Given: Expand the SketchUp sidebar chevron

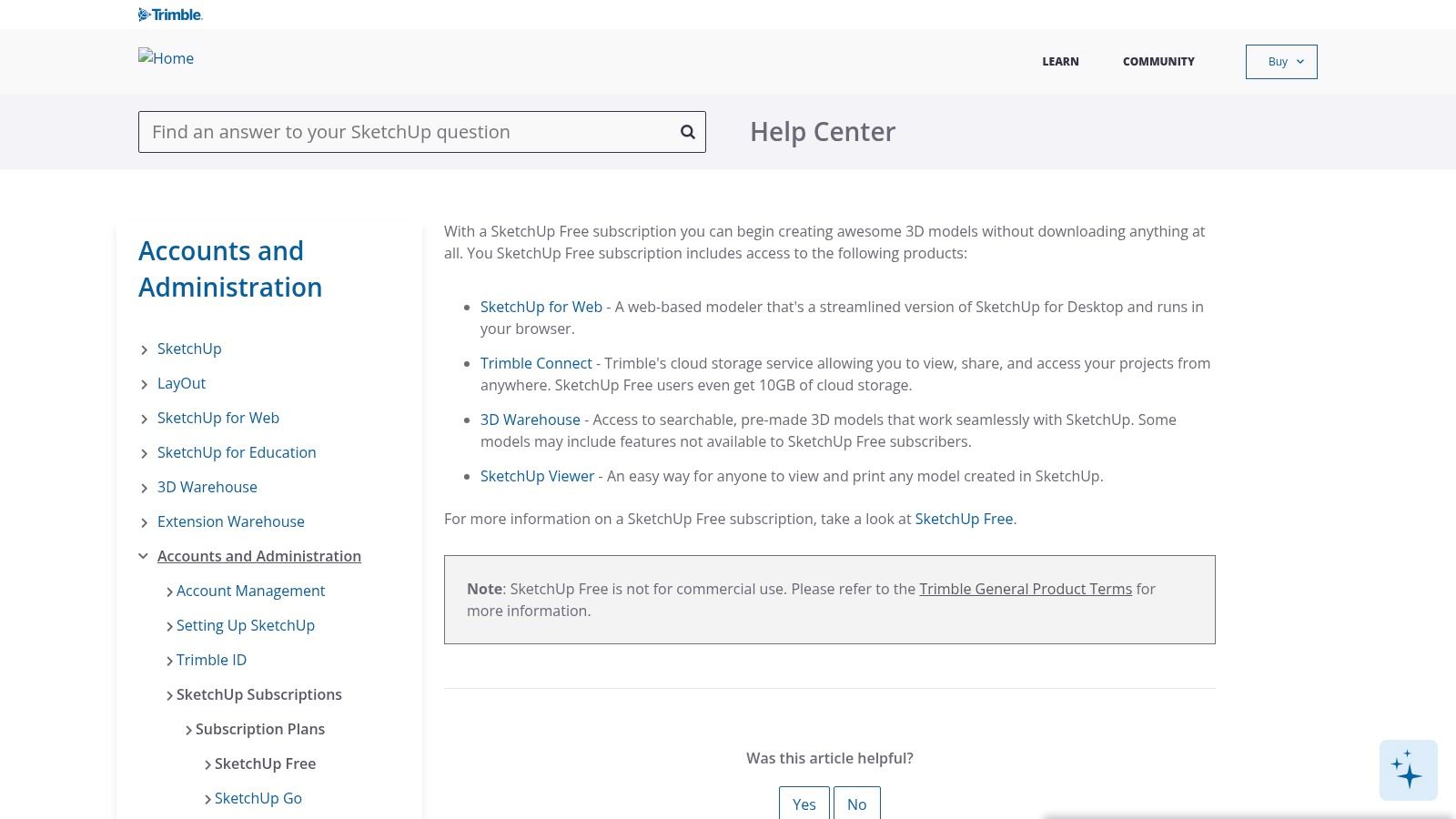Looking at the screenshot, I should [x=145, y=350].
